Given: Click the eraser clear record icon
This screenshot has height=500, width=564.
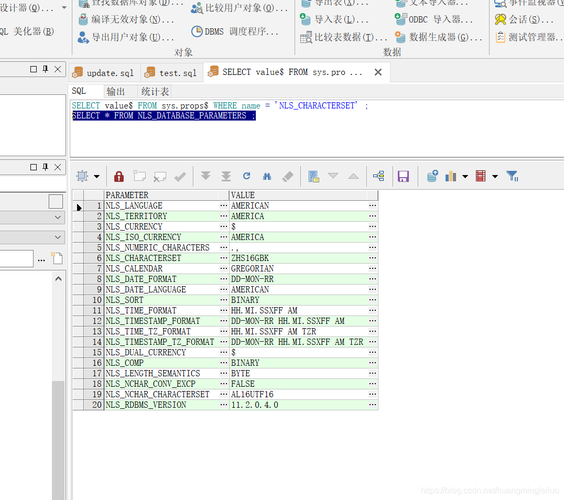Looking at the screenshot, I should pyautogui.click(x=288, y=176).
